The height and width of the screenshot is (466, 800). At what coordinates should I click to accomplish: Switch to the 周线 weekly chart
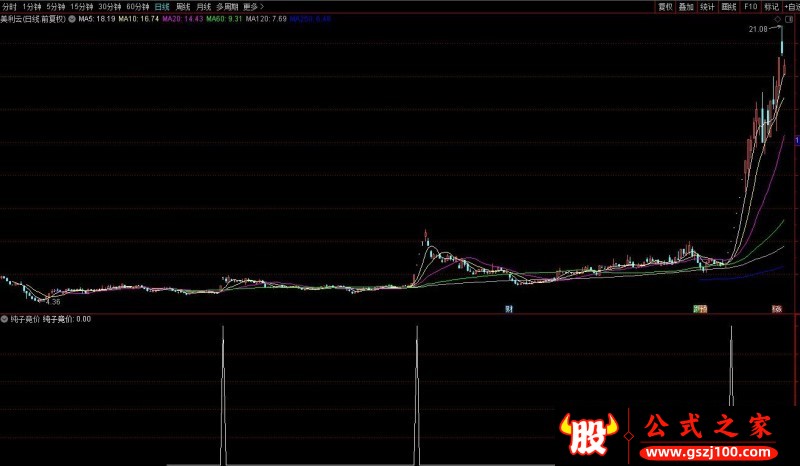pyautogui.click(x=183, y=7)
